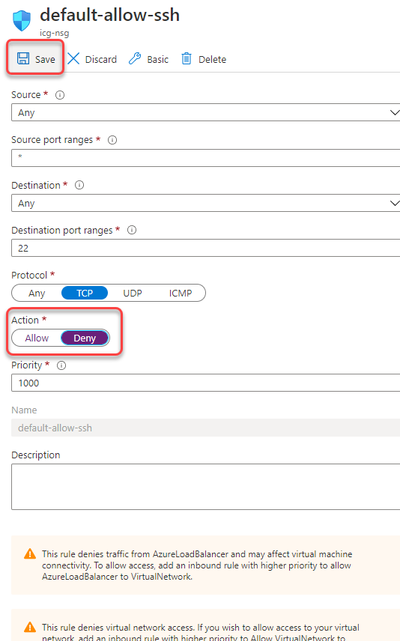Viewport: 400px width, 641px height.
Task: Click info icon beside Destination port ranges
Action: pyautogui.click(x=132, y=230)
